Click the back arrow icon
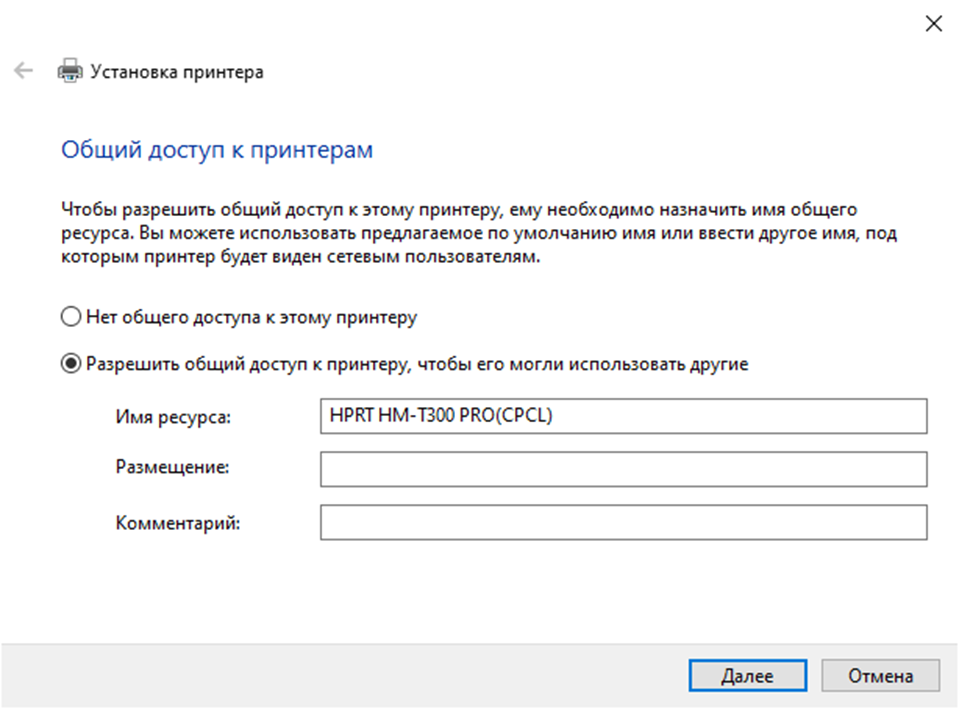The image size is (959, 709). pos(23,71)
